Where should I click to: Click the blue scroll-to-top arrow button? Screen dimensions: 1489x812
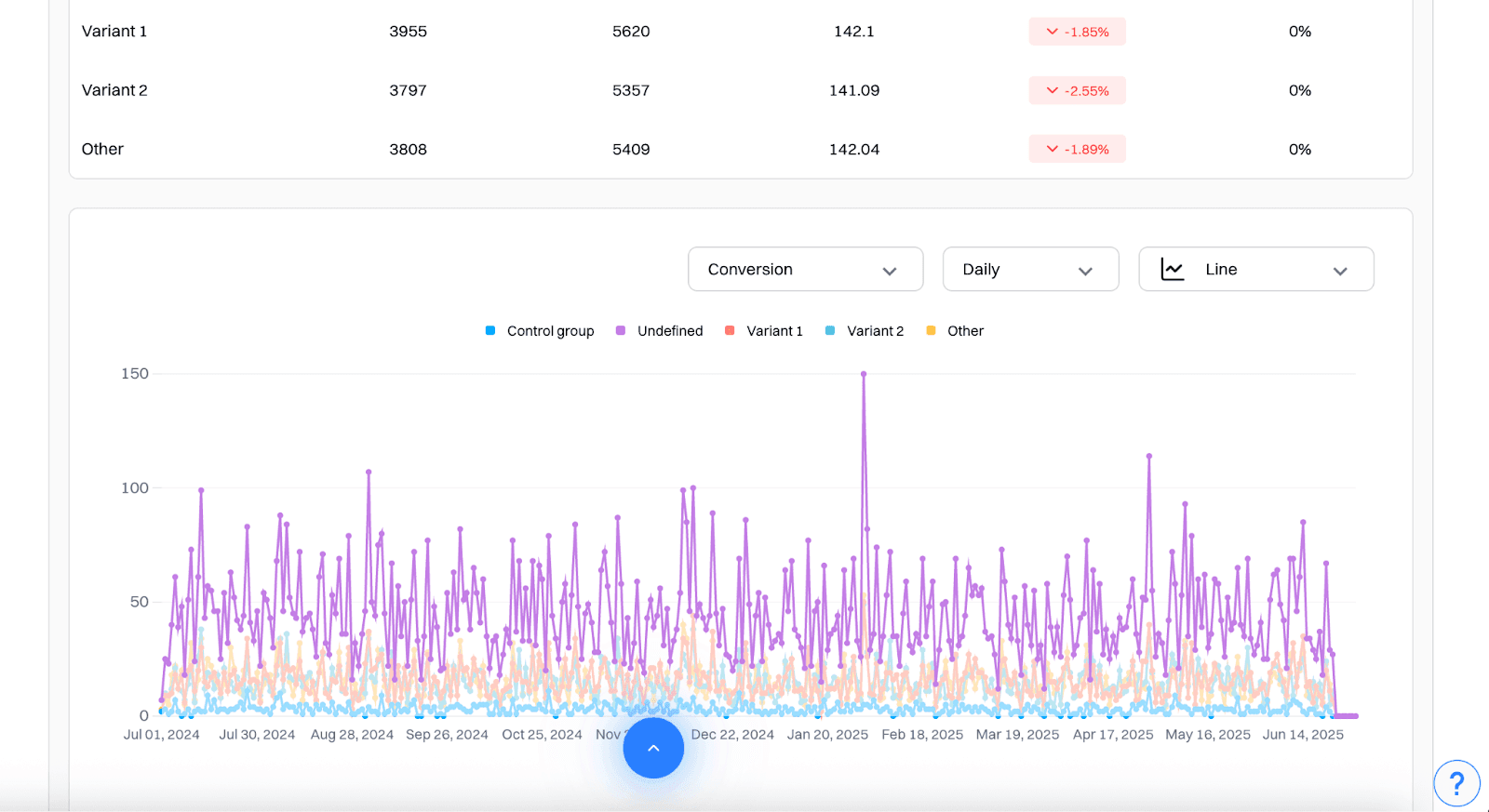pyautogui.click(x=653, y=748)
